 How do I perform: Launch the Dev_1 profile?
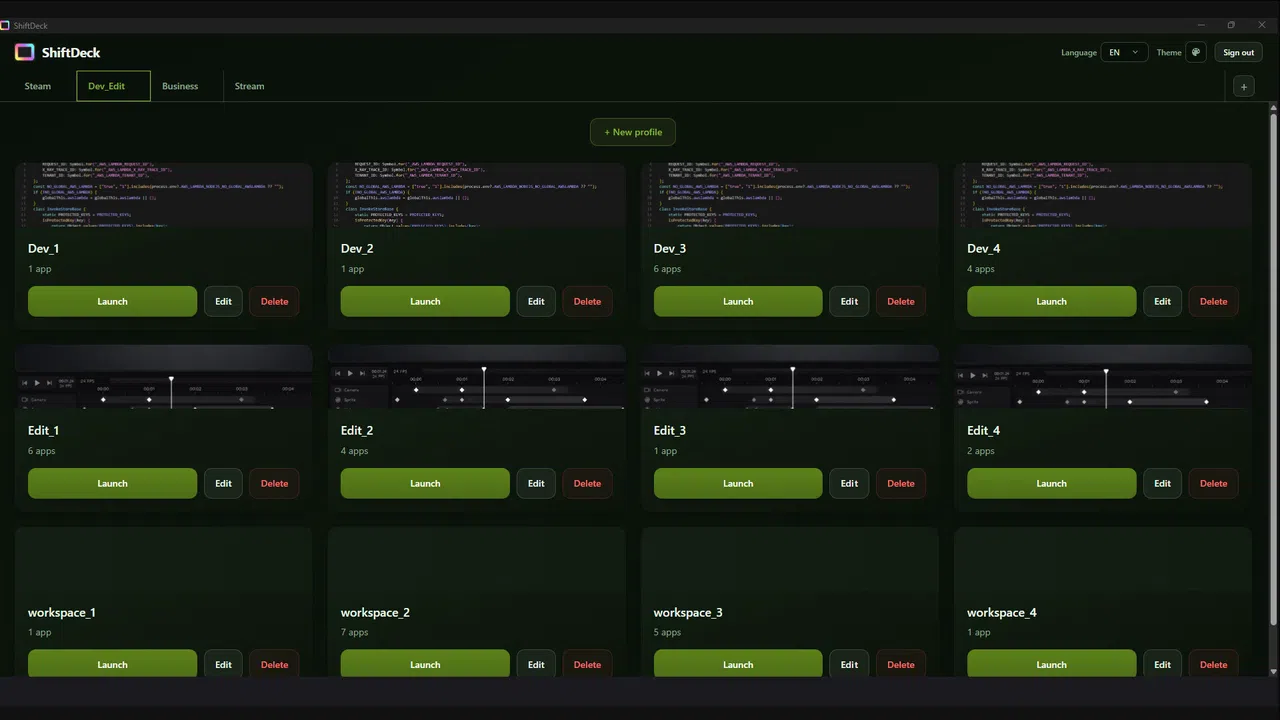pos(112,301)
